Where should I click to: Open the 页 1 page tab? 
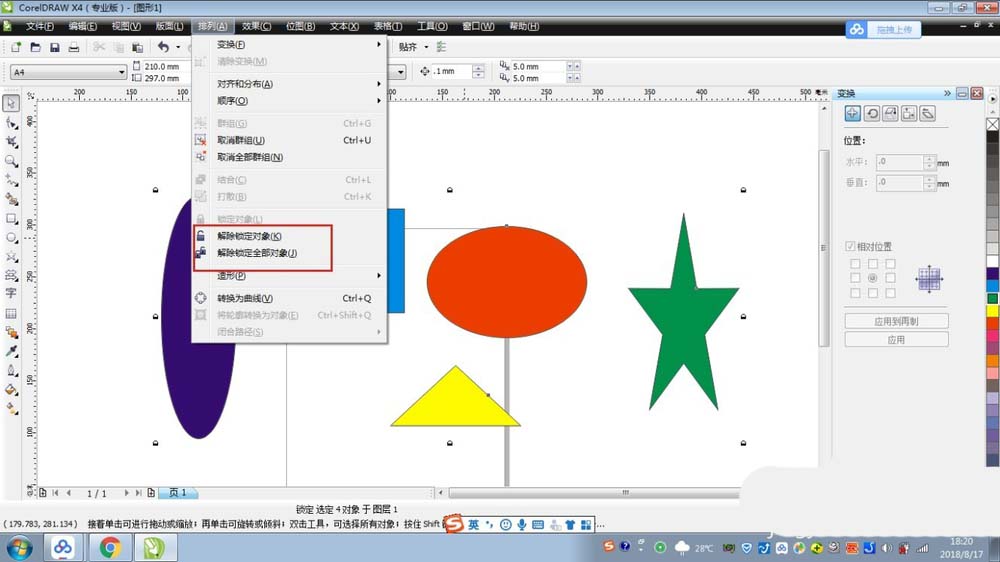pyautogui.click(x=178, y=492)
